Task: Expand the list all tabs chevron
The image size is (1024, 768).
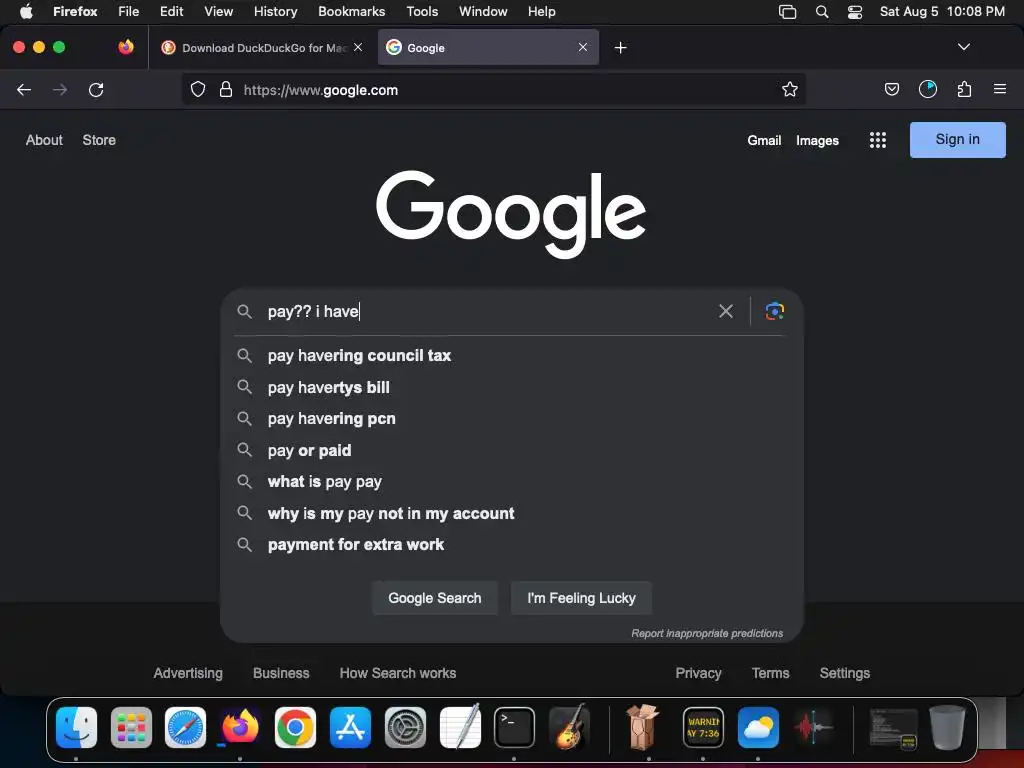Action: coord(963,47)
